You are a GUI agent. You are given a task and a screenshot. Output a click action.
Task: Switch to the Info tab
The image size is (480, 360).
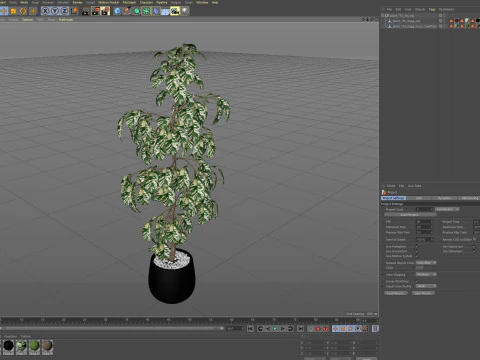tap(419, 198)
